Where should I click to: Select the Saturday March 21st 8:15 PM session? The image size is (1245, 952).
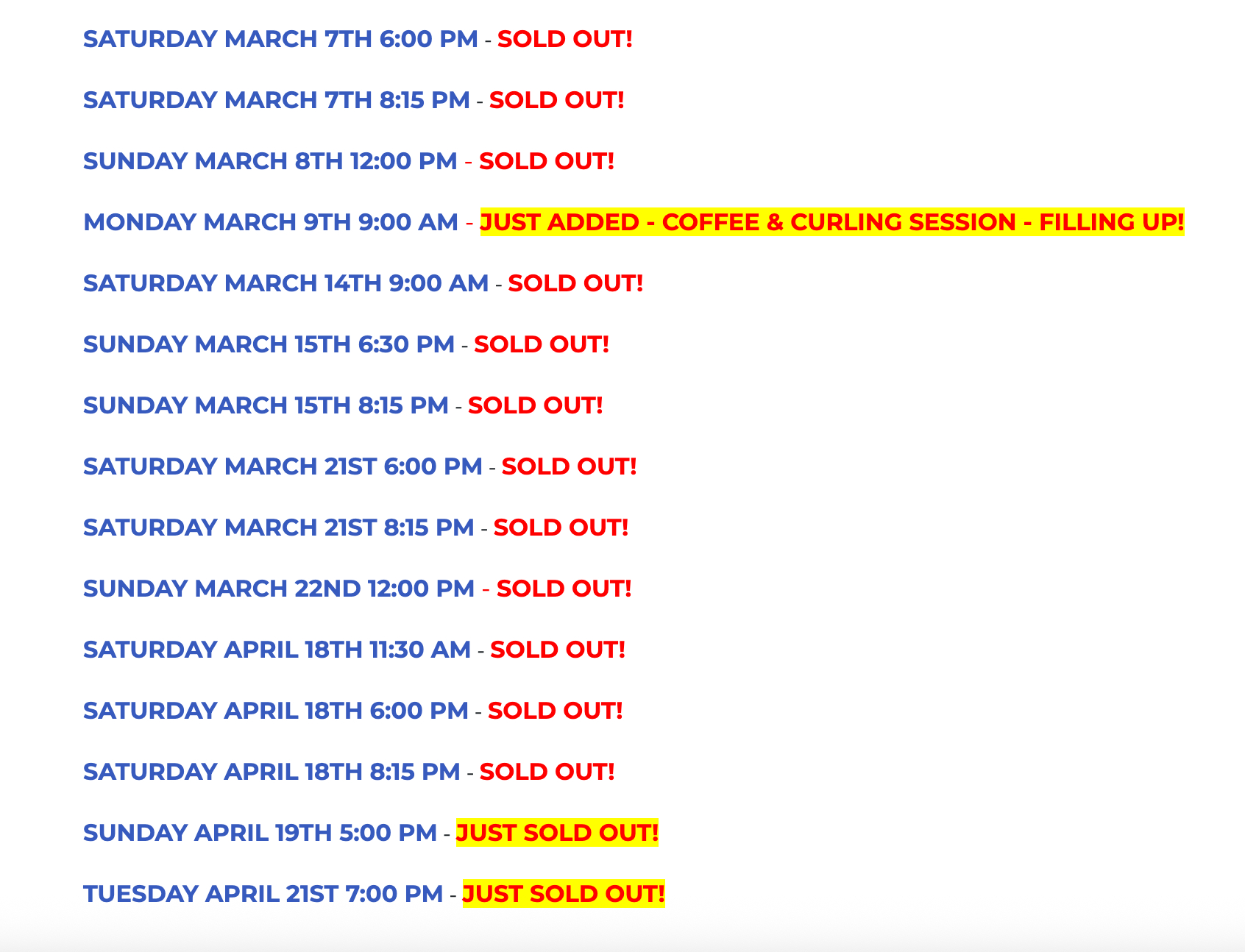click(x=278, y=527)
